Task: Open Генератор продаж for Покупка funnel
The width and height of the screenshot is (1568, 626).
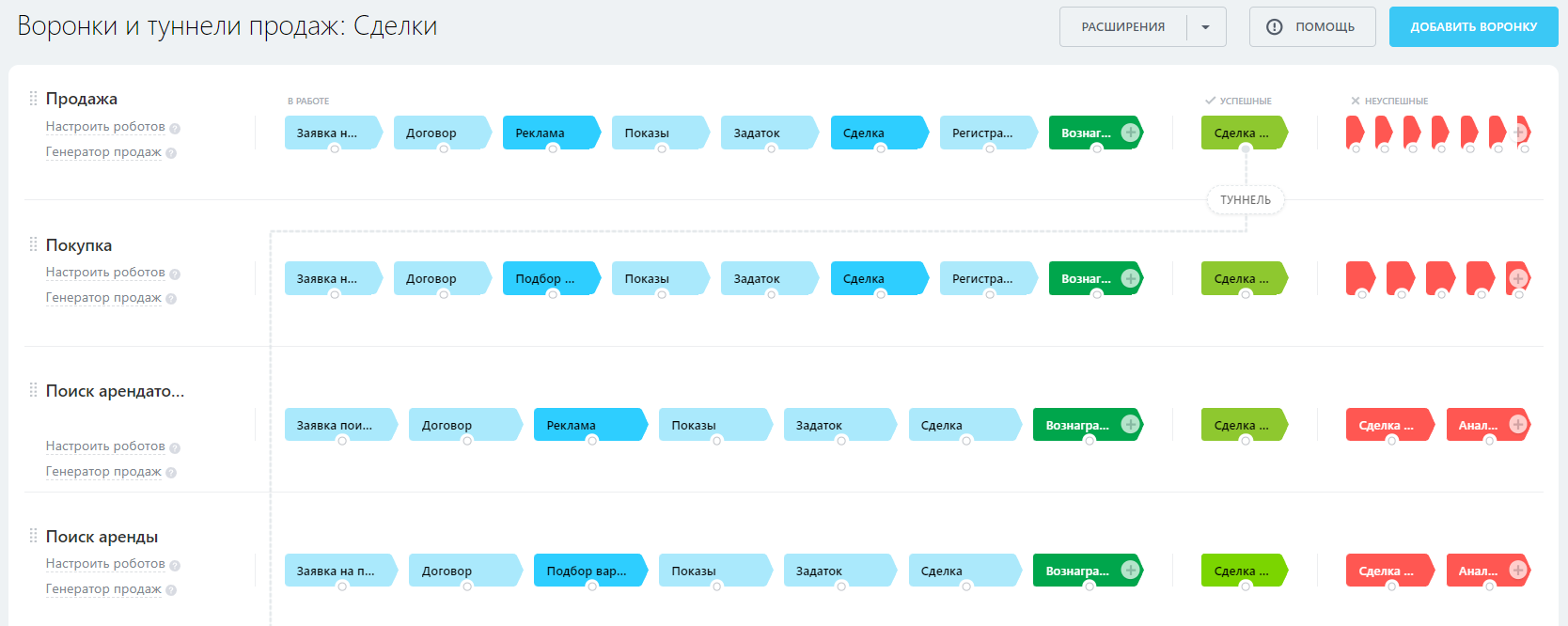Action: [103, 298]
